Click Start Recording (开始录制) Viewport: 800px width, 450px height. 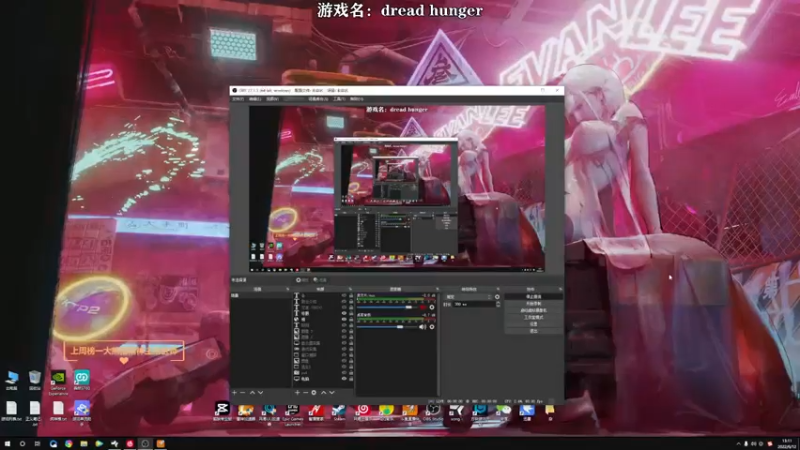click(x=533, y=304)
